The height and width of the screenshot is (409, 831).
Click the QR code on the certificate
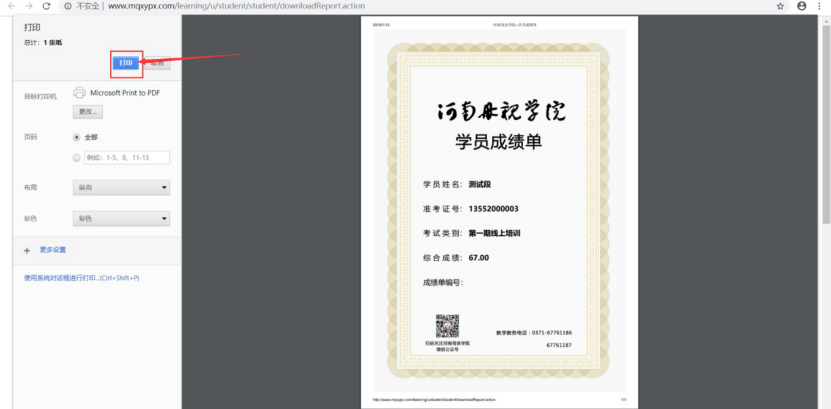coord(447,326)
